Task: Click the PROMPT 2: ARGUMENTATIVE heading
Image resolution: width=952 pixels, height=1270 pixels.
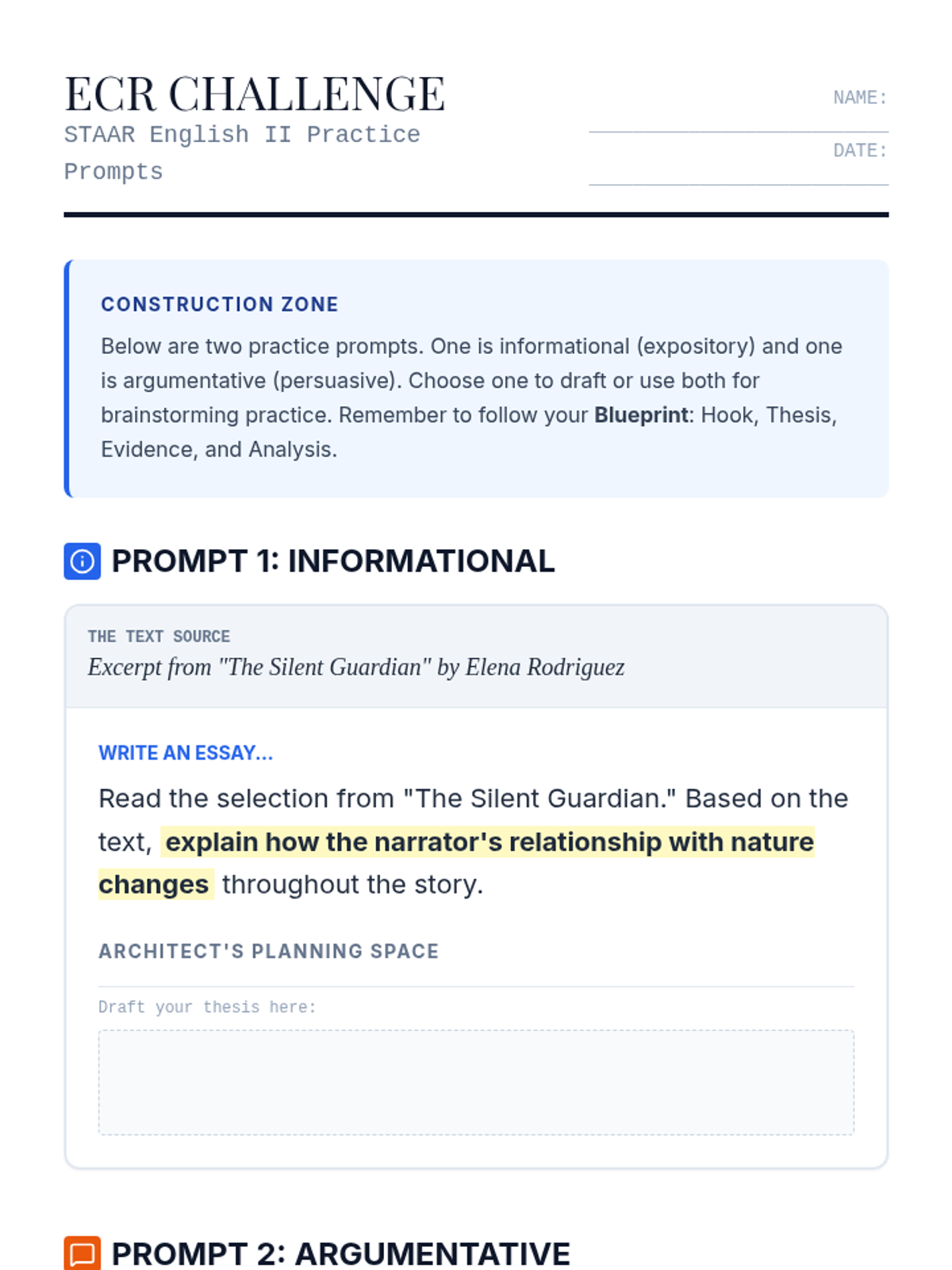Action: coord(340,1253)
